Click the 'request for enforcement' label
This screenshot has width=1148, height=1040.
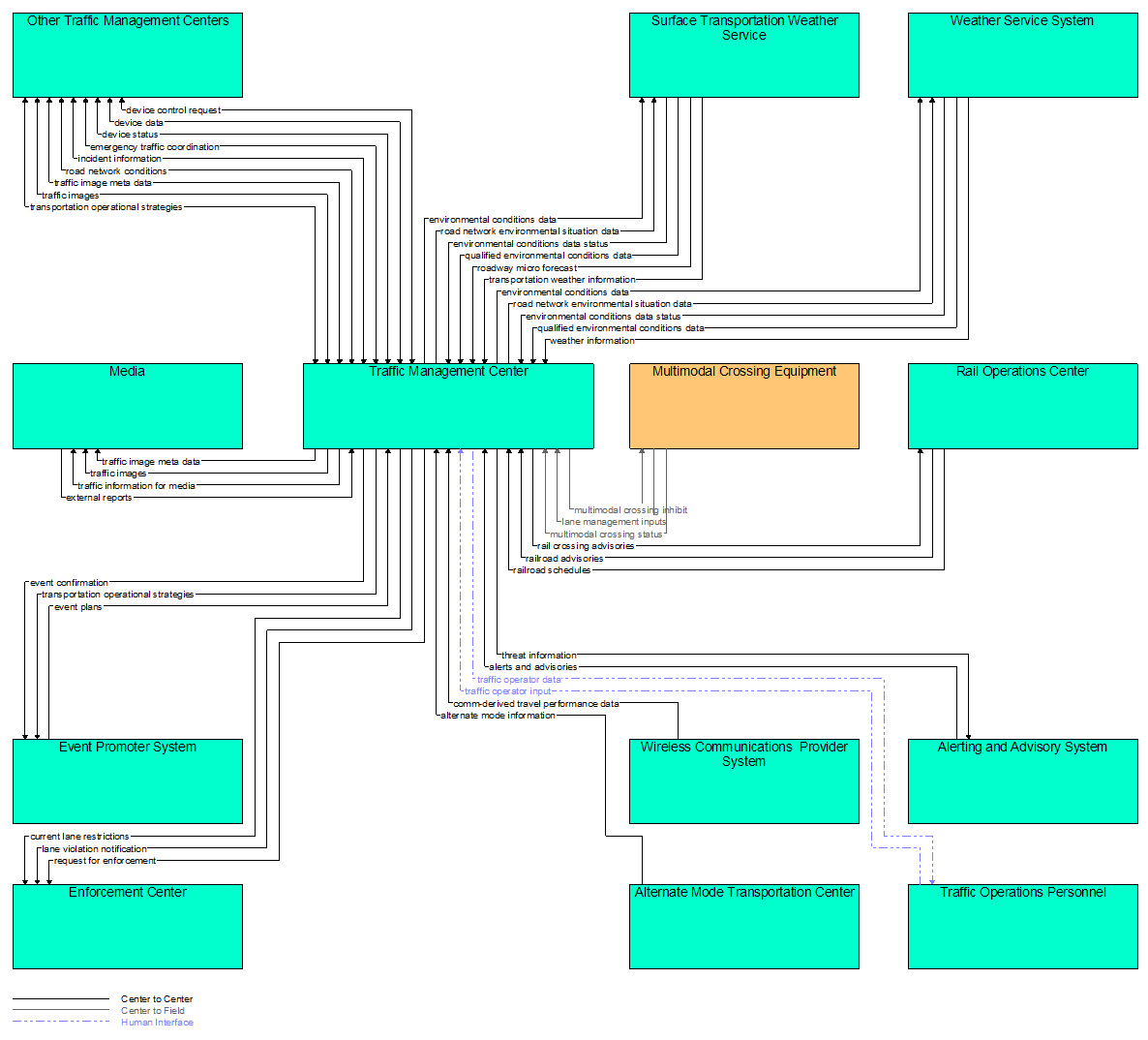pyautogui.click(x=105, y=861)
